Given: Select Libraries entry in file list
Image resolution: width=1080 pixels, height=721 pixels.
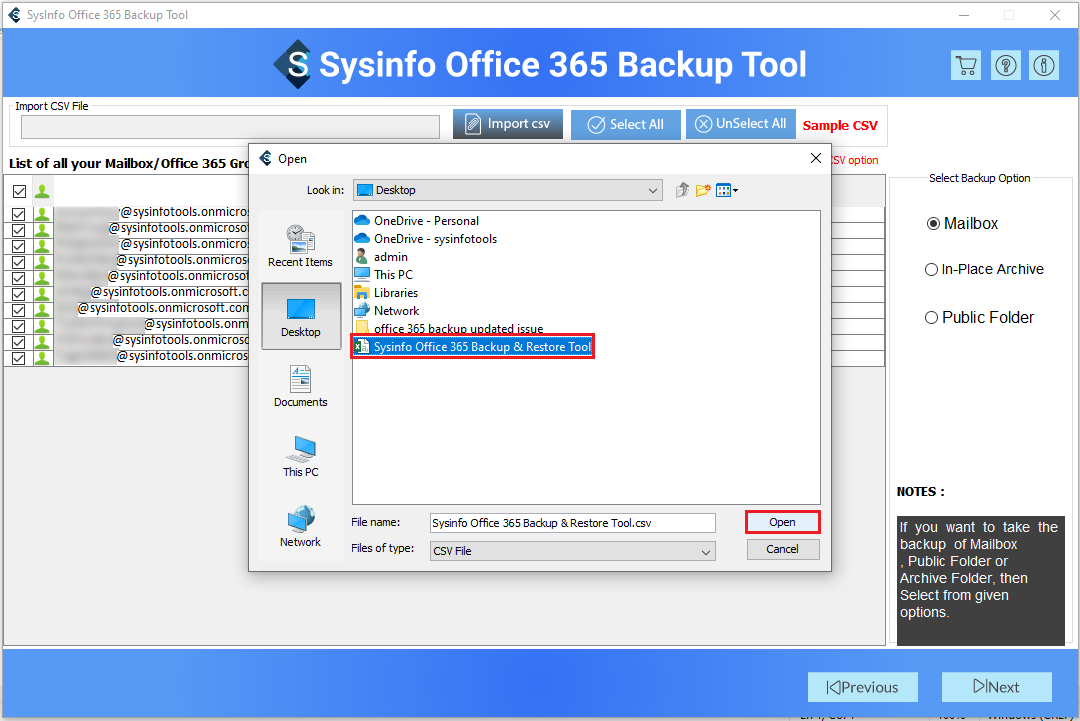Looking at the screenshot, I should [x=386, y=293].
